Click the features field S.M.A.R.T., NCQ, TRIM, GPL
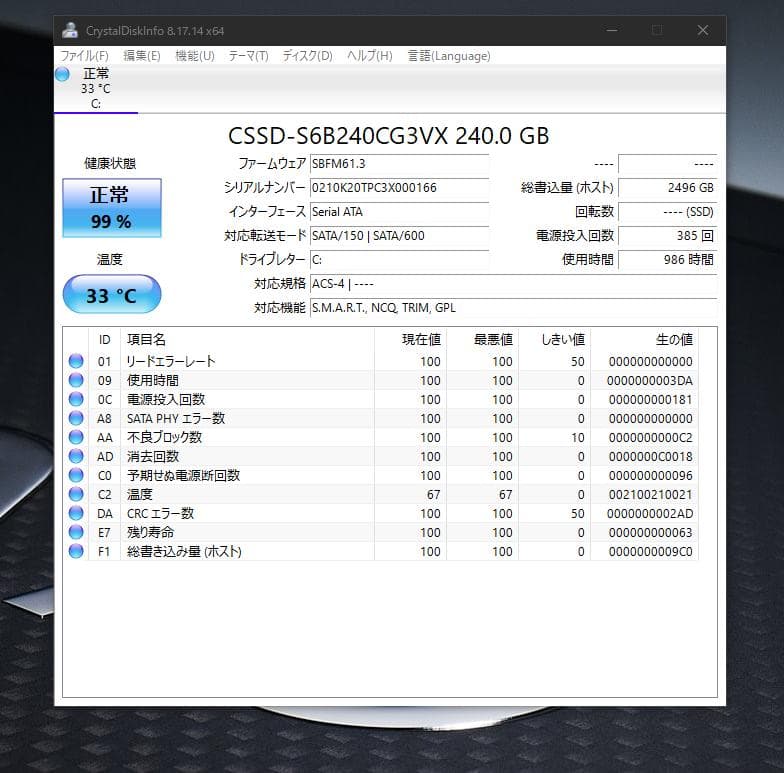784x773 pixels. [x=514, y=308]
